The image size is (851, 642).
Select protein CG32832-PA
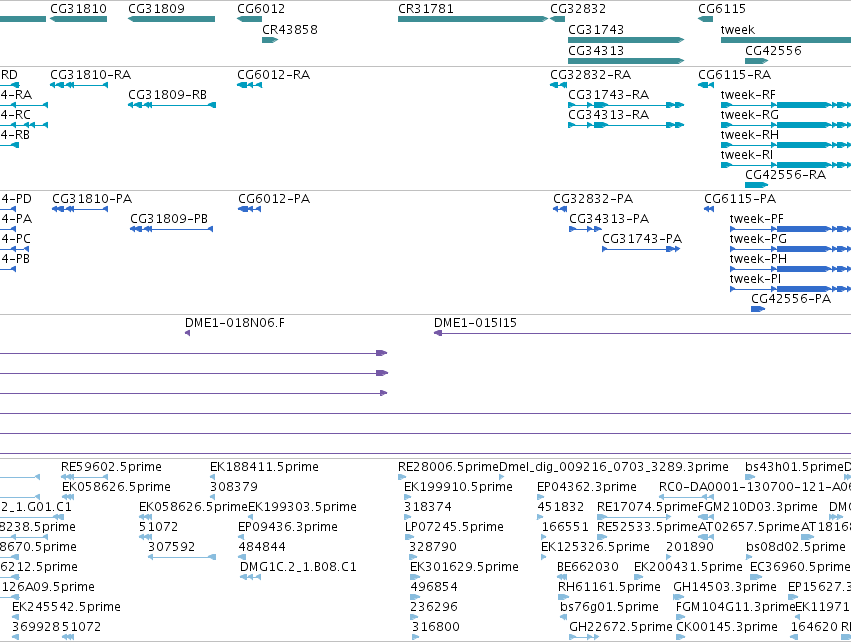[x=593, y=199]
